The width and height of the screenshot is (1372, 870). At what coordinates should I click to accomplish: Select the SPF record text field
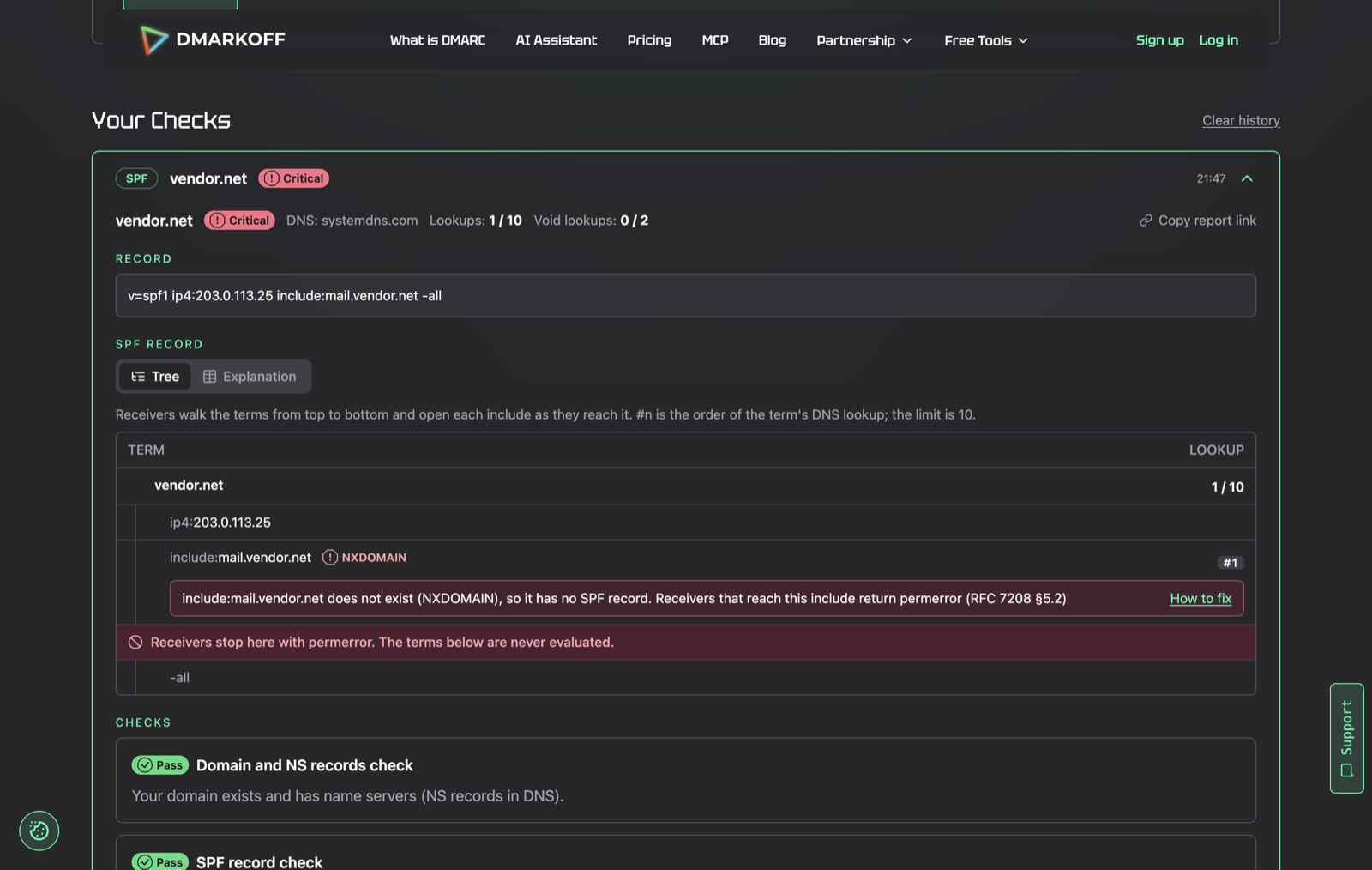click(x=685, y=295)
